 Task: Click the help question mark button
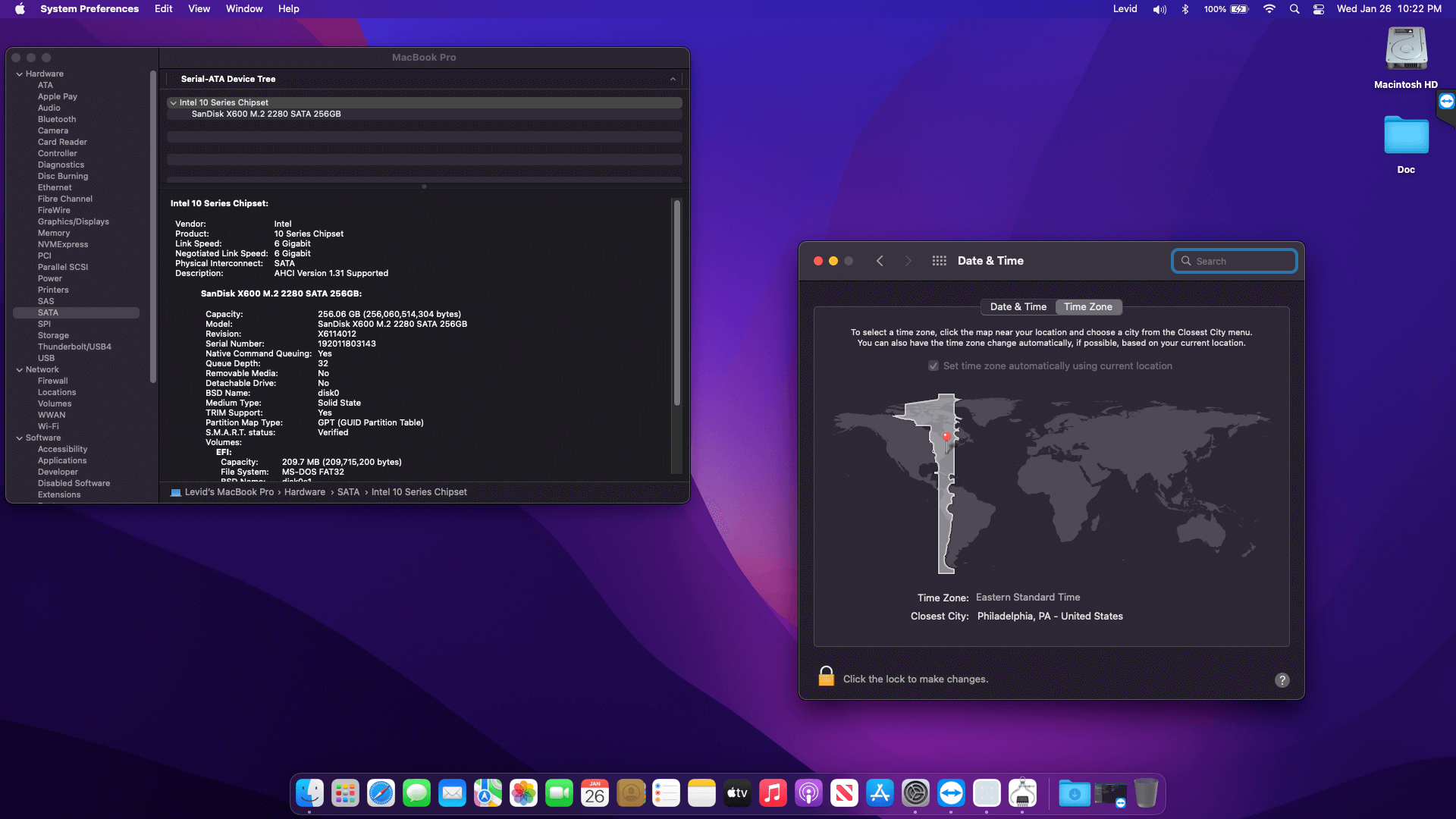click(1282, 680)
